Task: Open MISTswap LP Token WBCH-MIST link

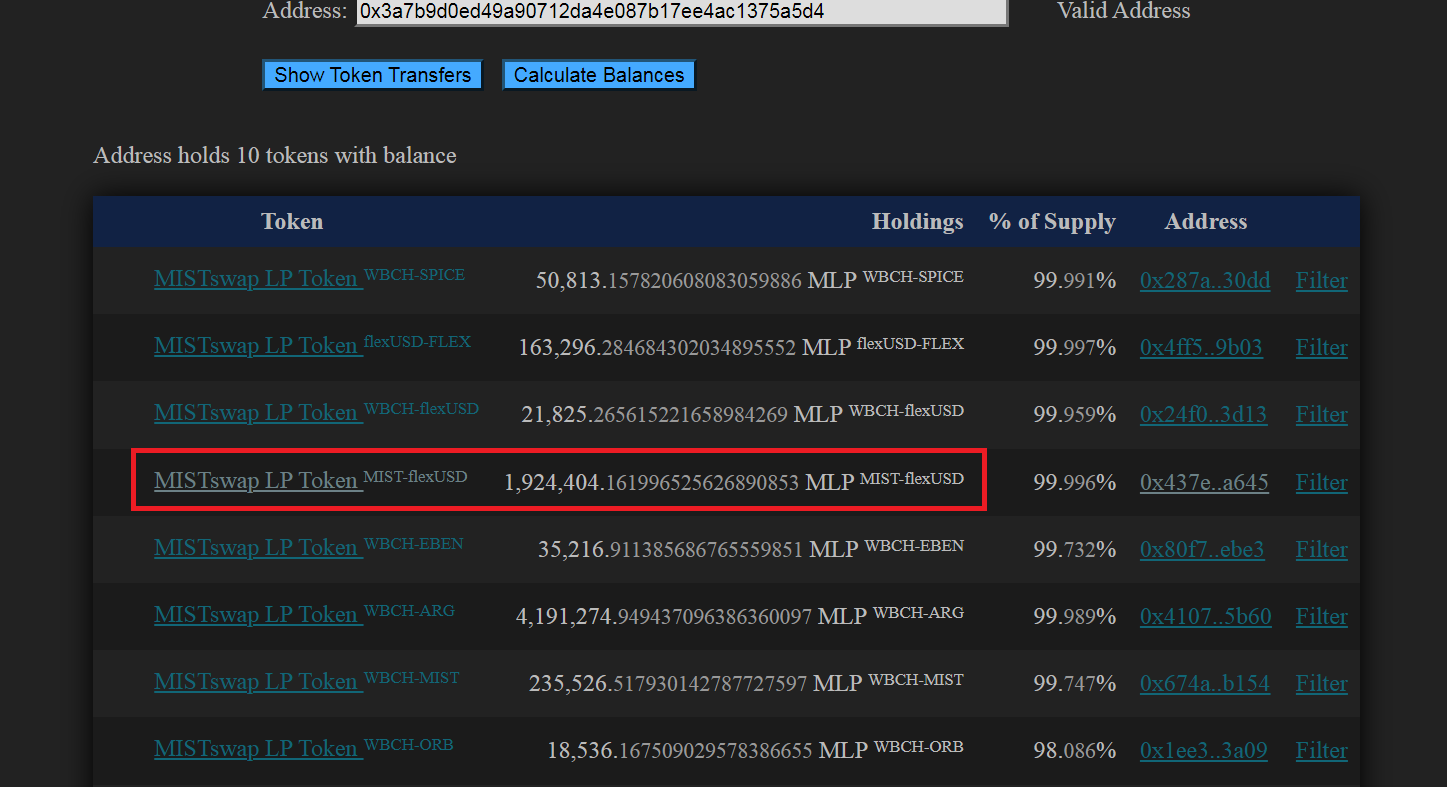Action: point(306,681)
